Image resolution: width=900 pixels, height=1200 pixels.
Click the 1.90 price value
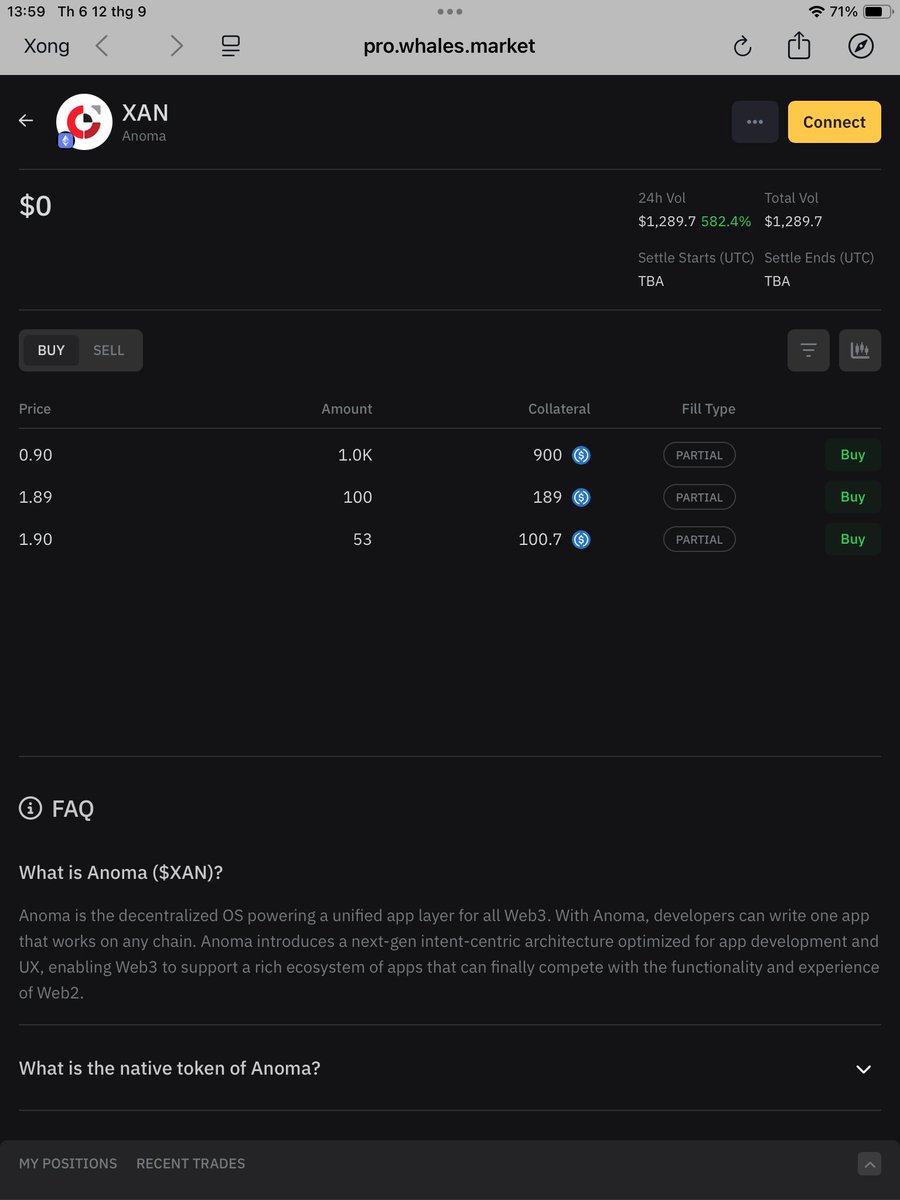pos(36,539)
